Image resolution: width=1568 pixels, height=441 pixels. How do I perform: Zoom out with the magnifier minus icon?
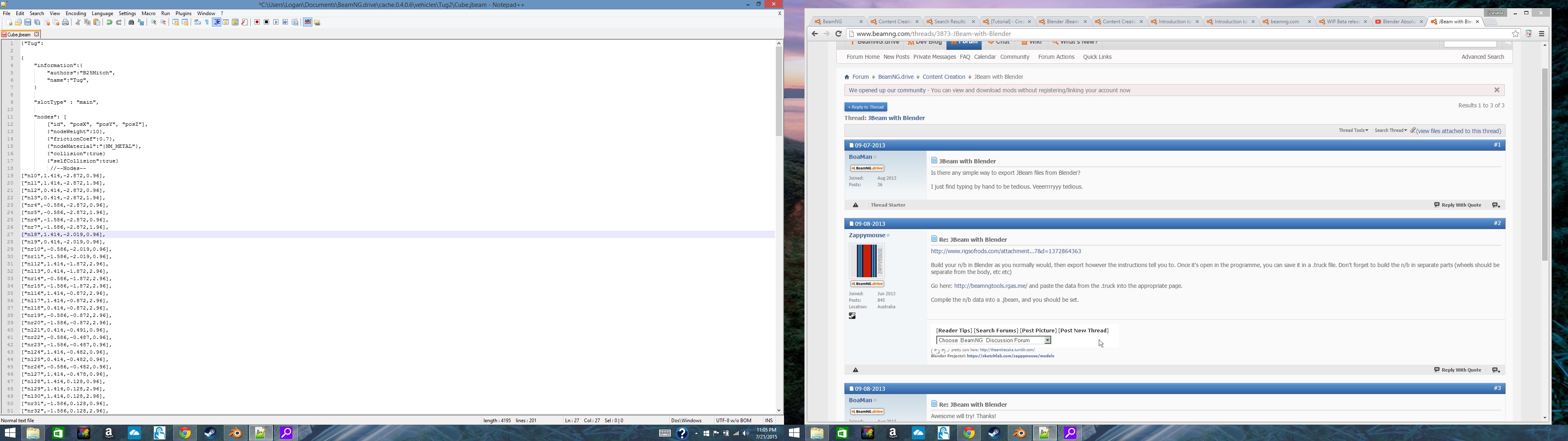(x=163, y=22)
